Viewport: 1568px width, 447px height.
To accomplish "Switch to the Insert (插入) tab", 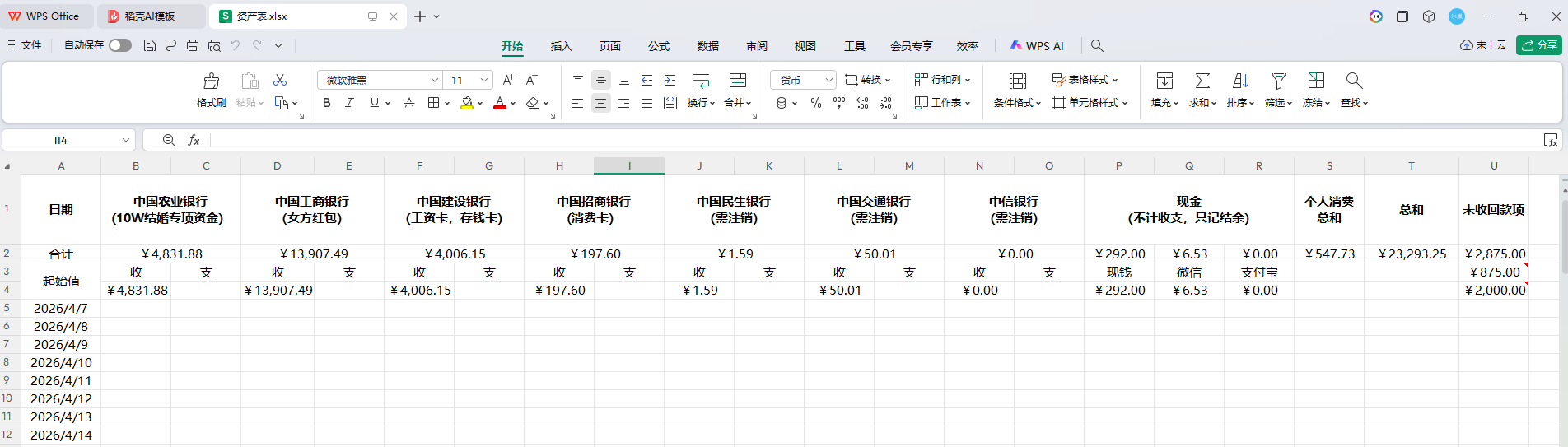I will (561, 46).
